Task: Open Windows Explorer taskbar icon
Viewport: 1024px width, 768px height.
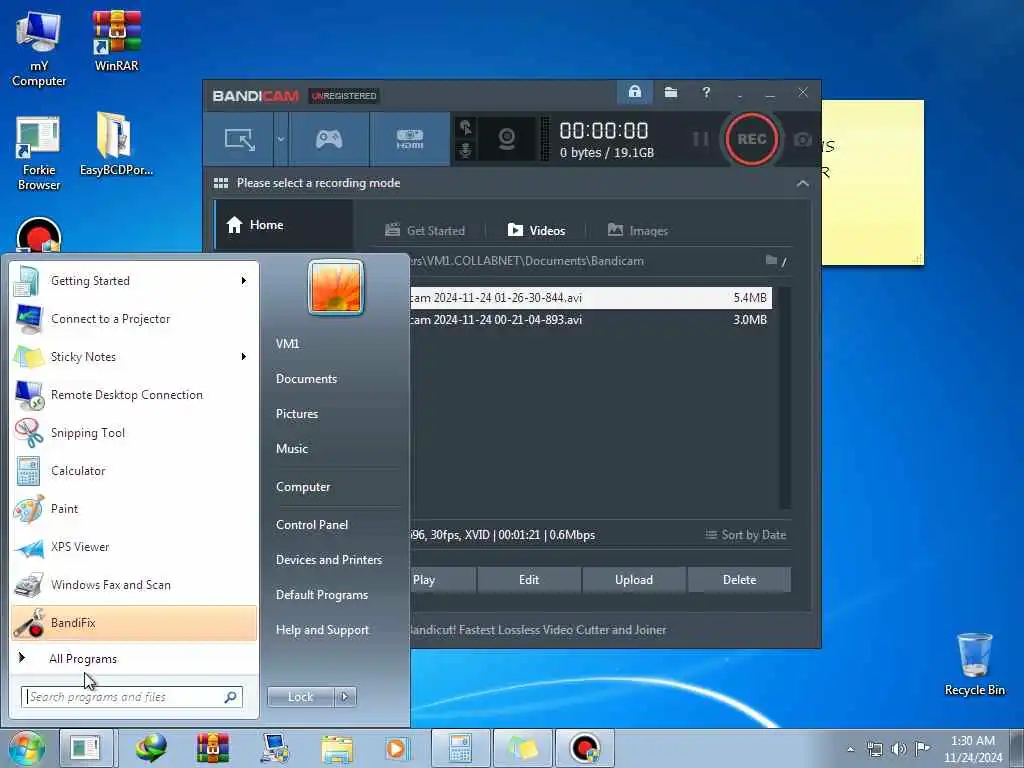Action: [337, 748]
